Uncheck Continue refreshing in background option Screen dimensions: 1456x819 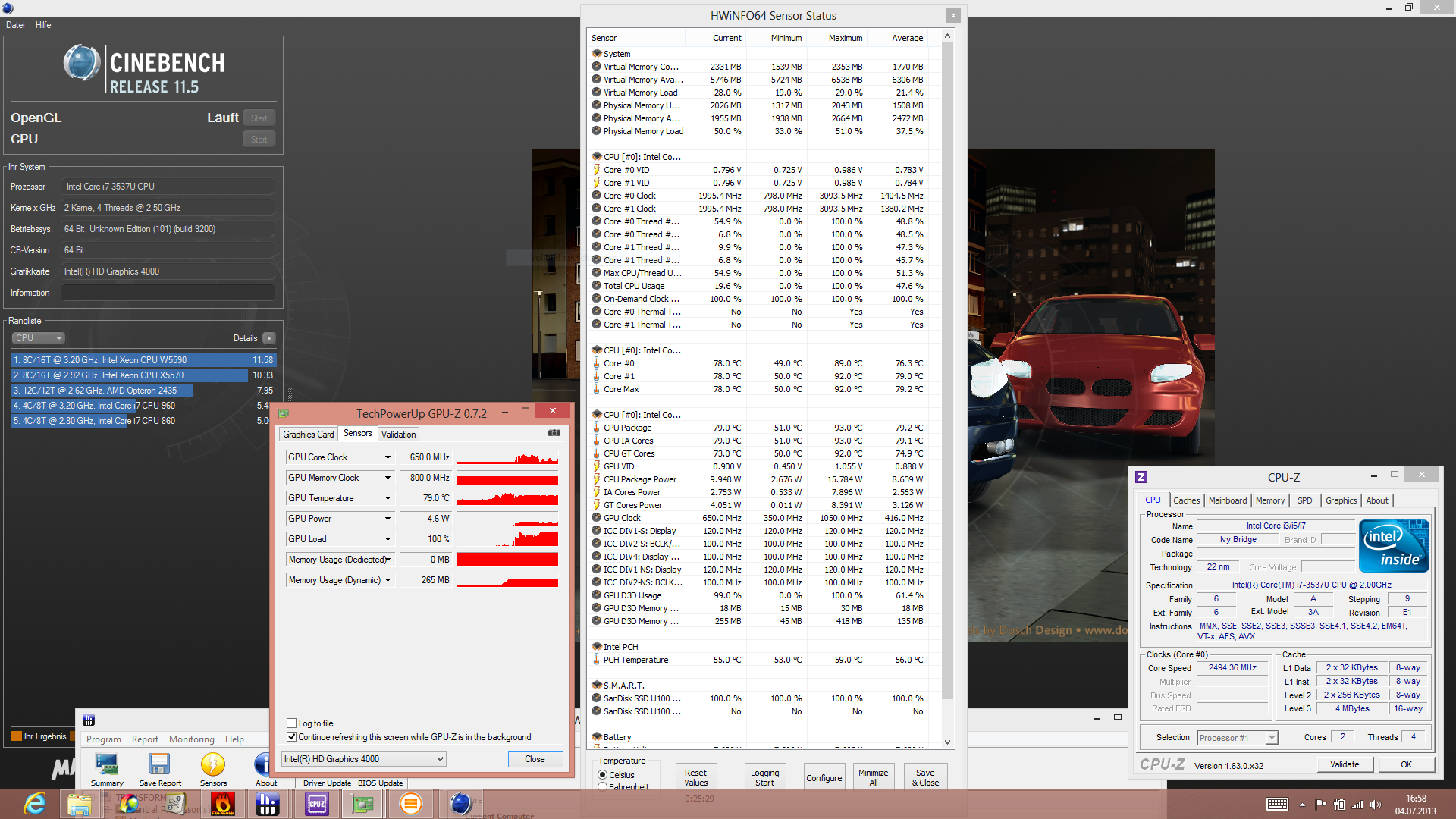(x=292, y=737)
